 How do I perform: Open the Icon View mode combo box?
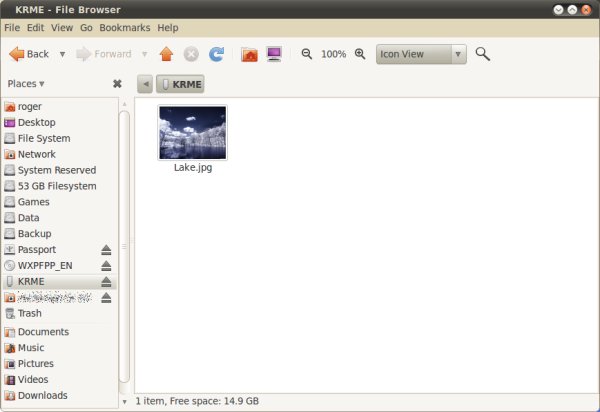[x=421, y=54]
